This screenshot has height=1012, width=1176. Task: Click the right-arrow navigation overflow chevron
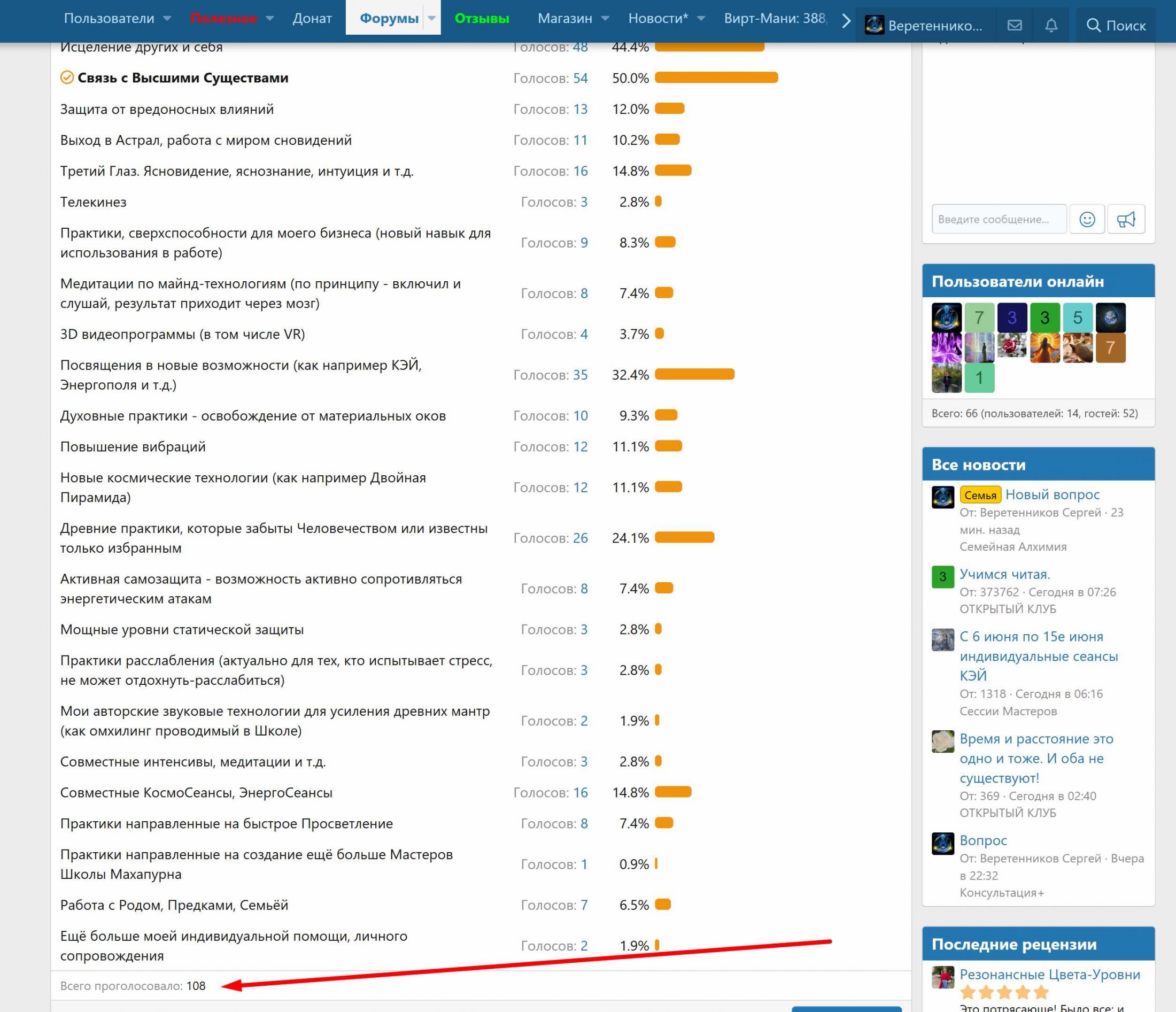click(x=846, y=21)
